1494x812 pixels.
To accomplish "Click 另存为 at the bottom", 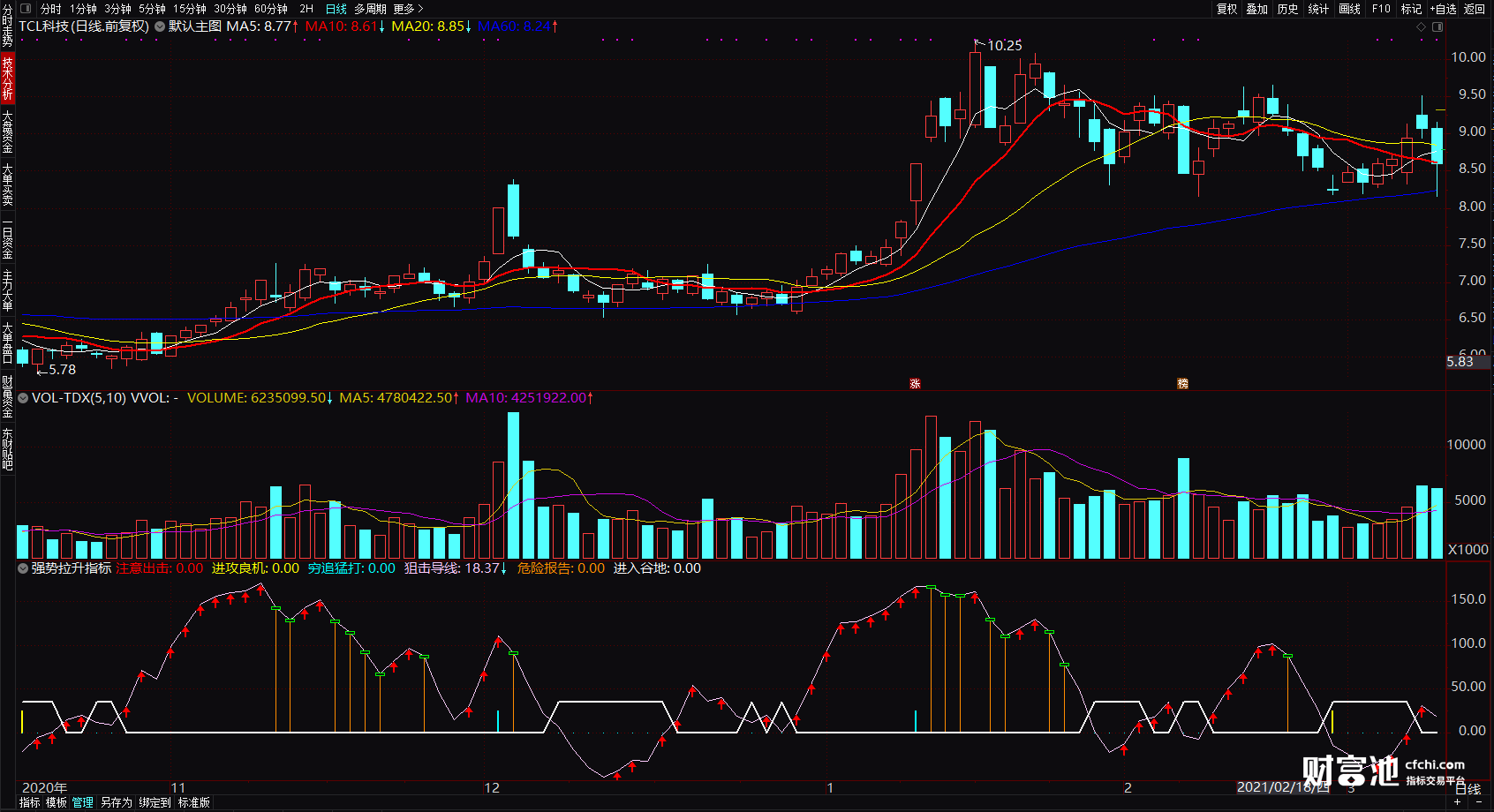I will (x=116, y=802).
